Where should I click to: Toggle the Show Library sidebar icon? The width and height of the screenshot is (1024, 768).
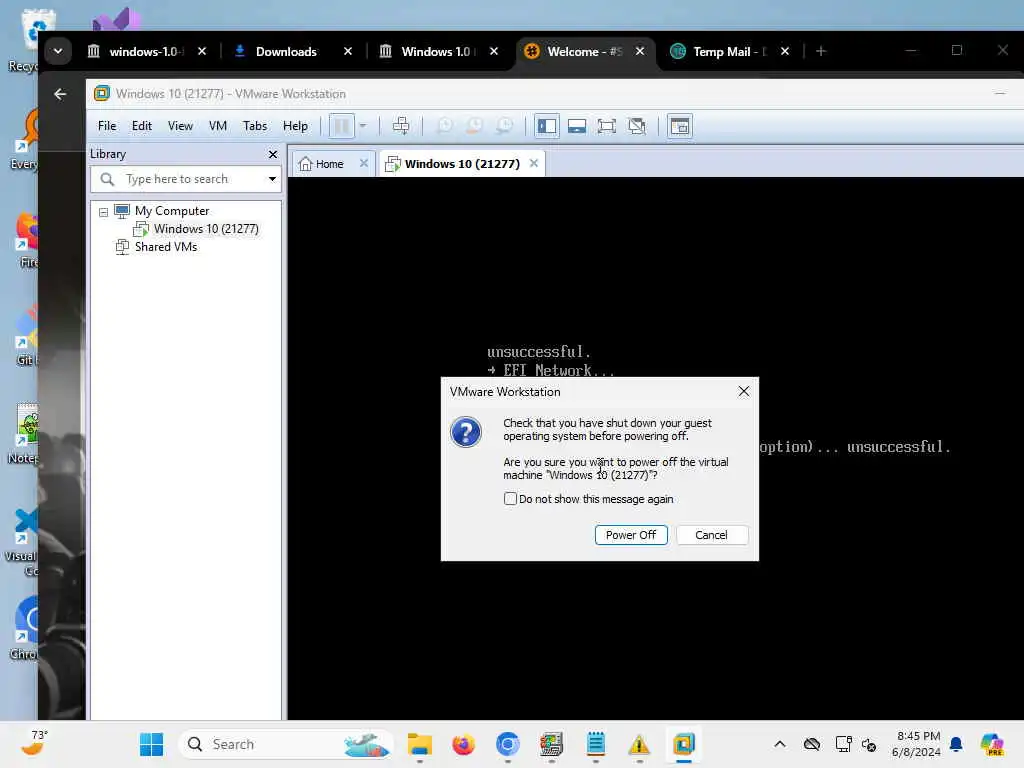pyautogui.click(x=547, y=126)
